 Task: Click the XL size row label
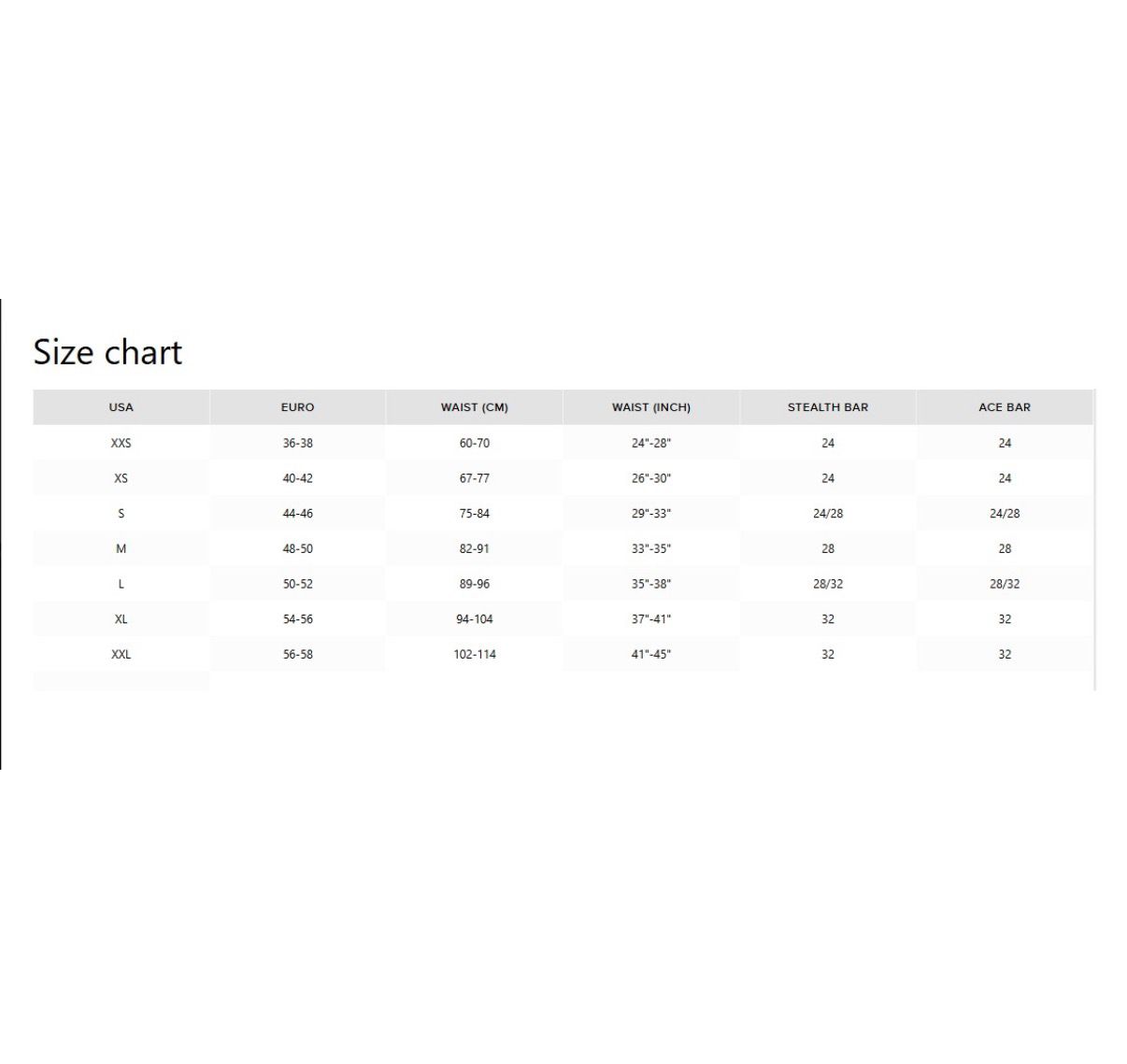coord(121,619)
